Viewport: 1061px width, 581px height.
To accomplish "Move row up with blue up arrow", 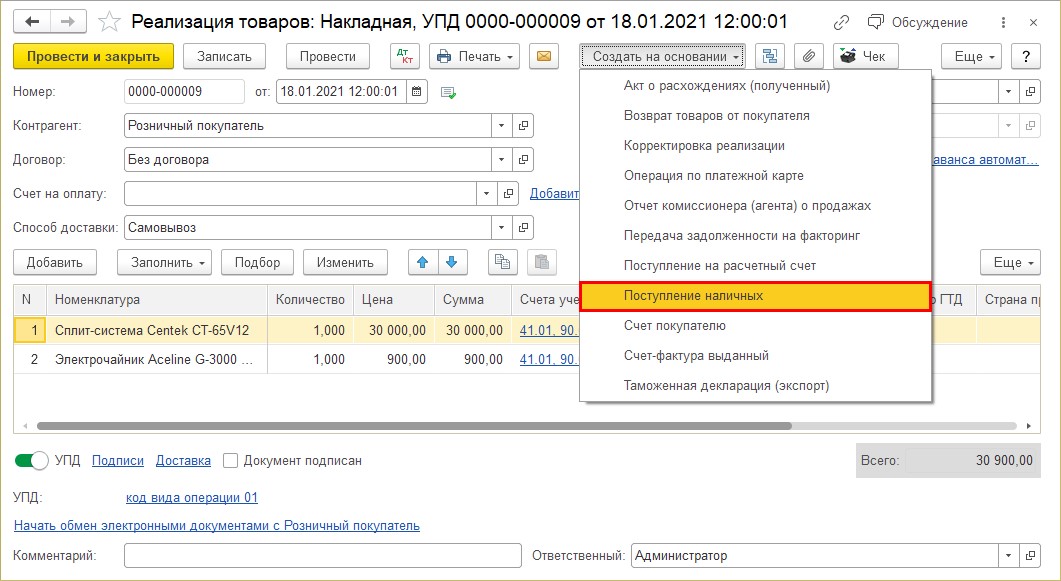I will pyautogui.click(x=422, y=262).
